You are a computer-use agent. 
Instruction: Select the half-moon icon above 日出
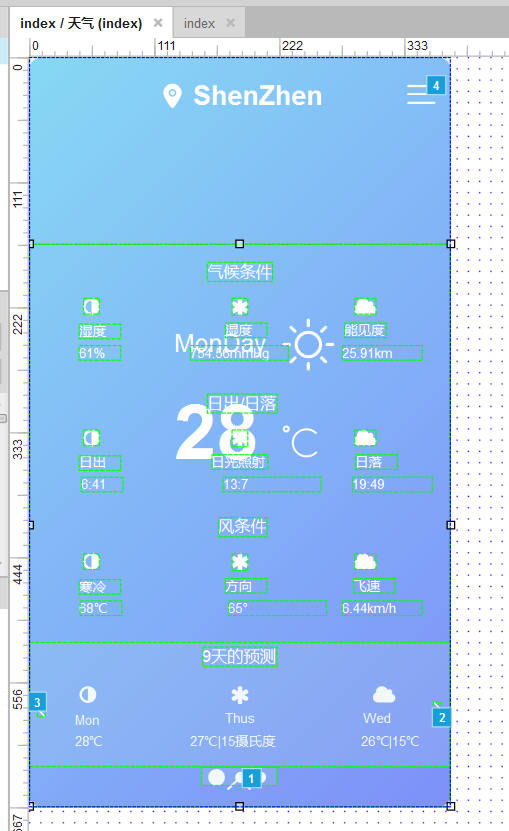pos(91,438)
